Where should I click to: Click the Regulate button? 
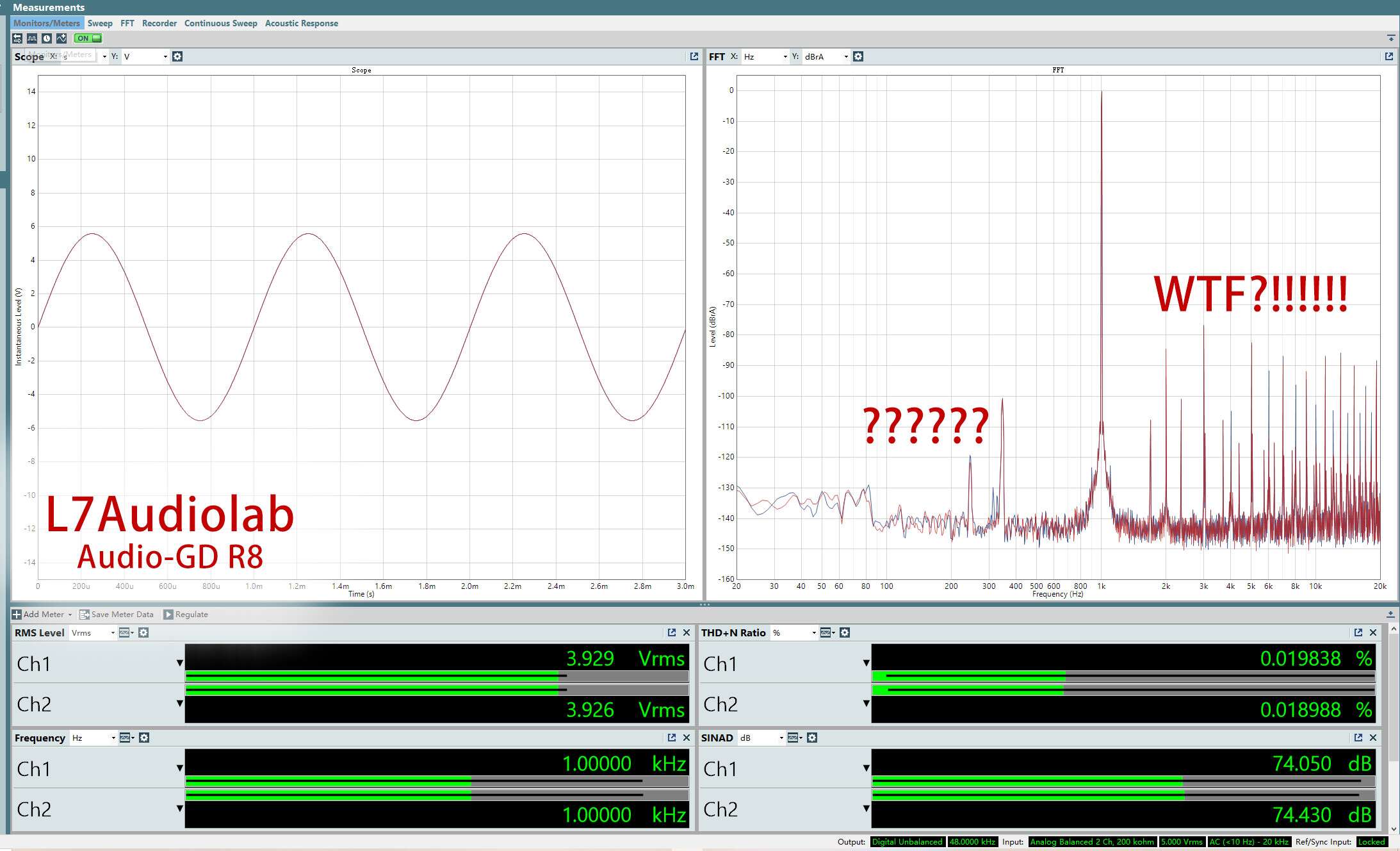pos(186,614)
